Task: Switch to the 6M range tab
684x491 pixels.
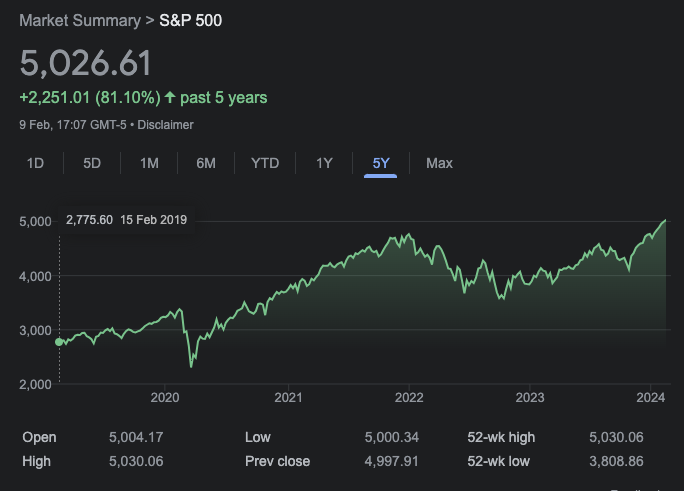Action: [206, 163]
